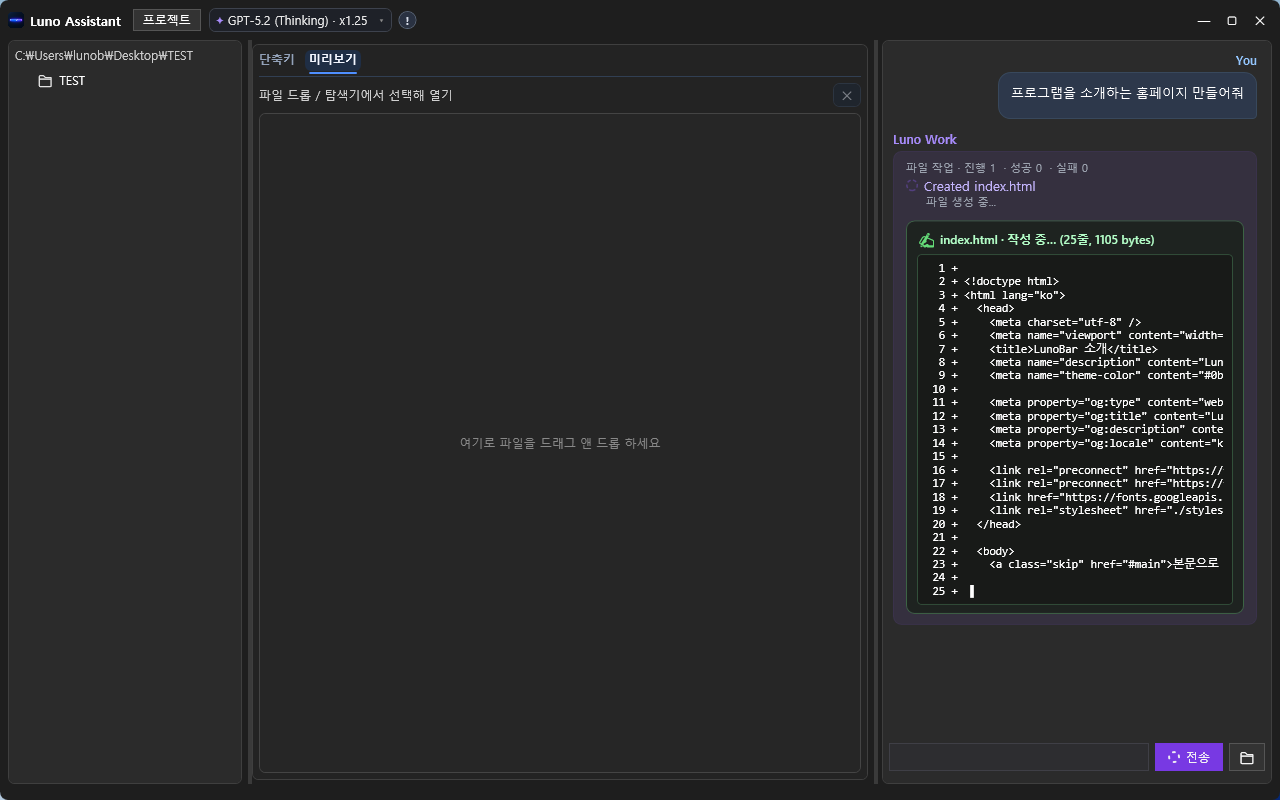Expand the GPT-5.2 (Thinking) model dropdown
The height and width of the screenshot is (800, 1280).
point(299,21)
